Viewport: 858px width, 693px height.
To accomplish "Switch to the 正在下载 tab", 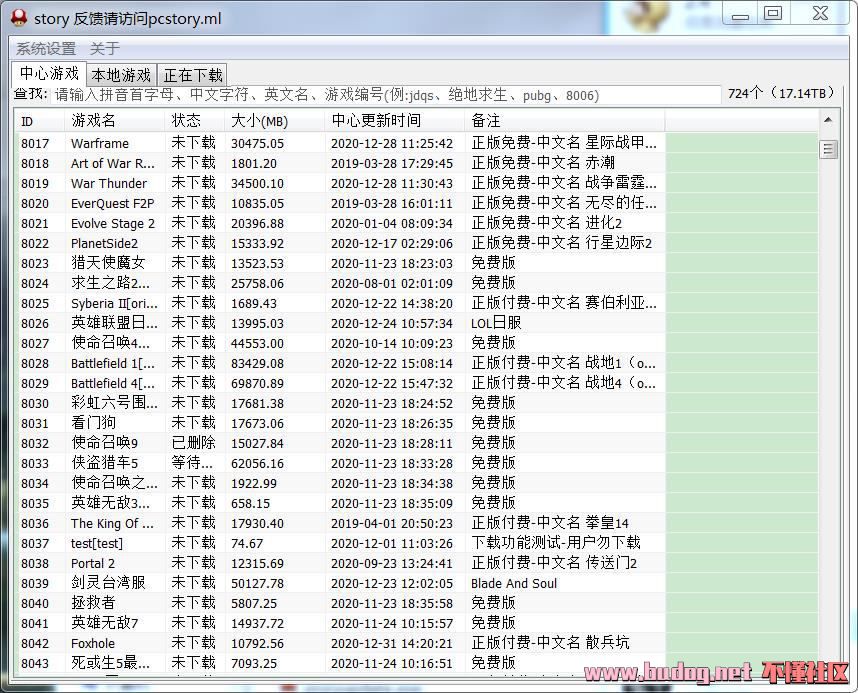I will pyautogui.click(x=193, y=74).
